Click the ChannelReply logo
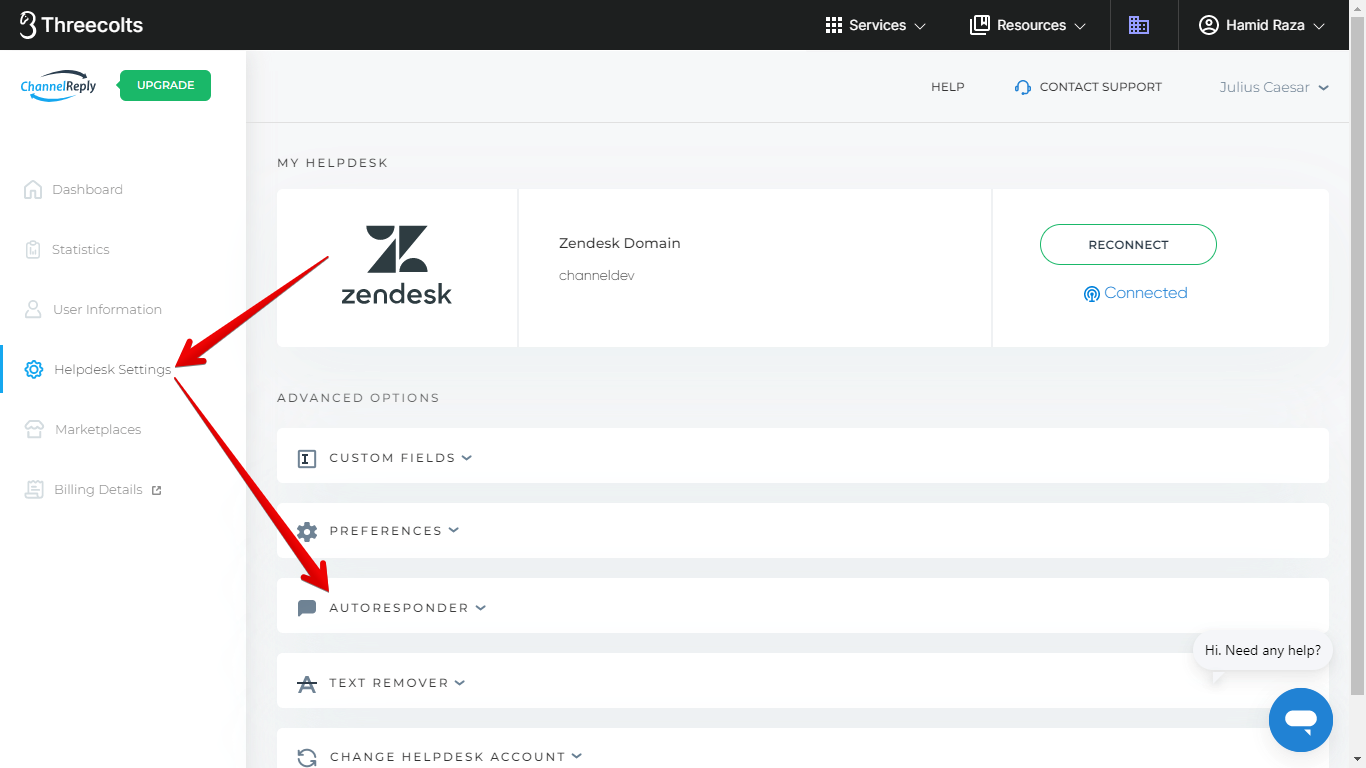This screenshot has height=768, width=1366. point(59,86)
